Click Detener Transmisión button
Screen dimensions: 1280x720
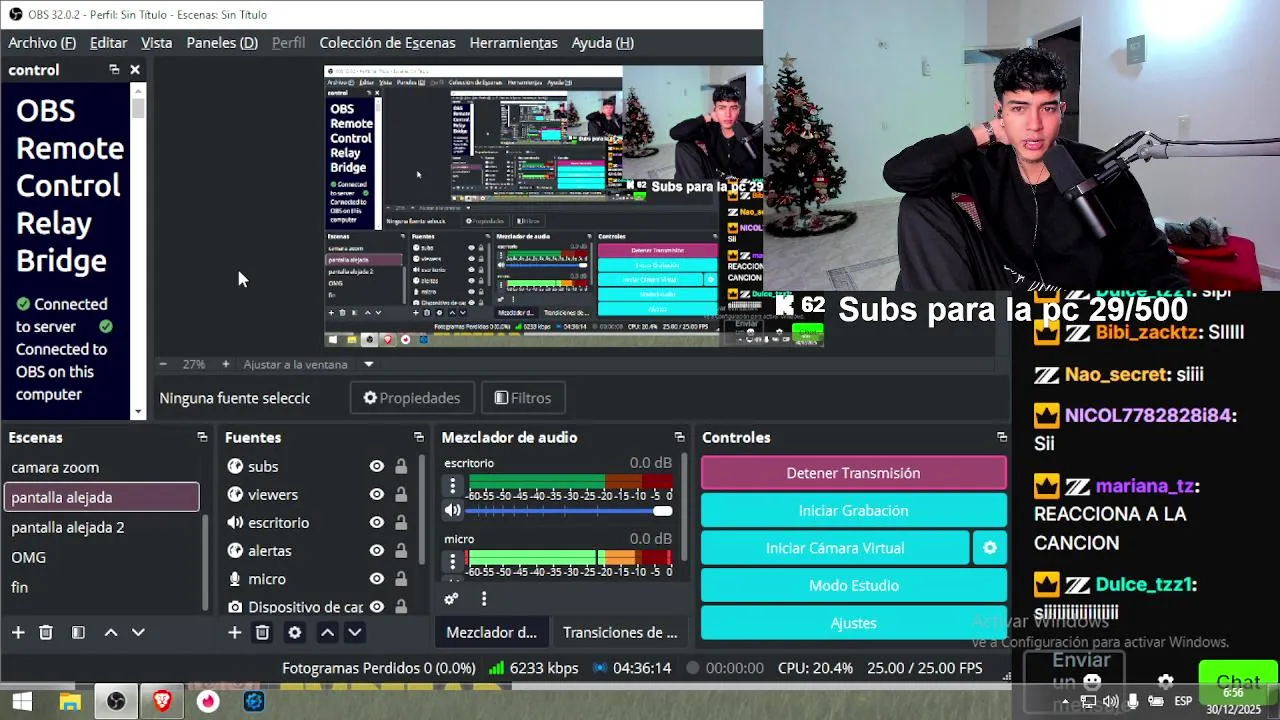(x=853, y=473)
